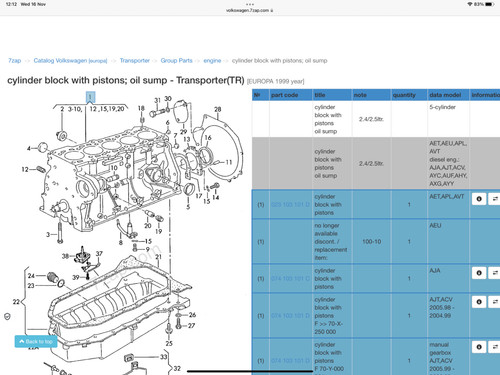Viewport: 500px width, 375px height.
Task: Click swap icon in AJA row
Action: [495, 273]
